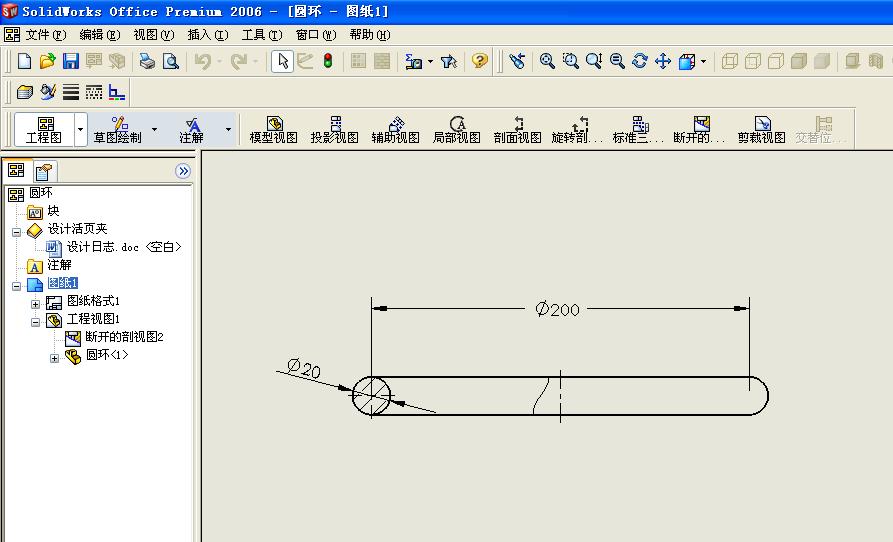Click Zoom to Area icon
This screenshot has width=893, height=542.
click(571, 61)
